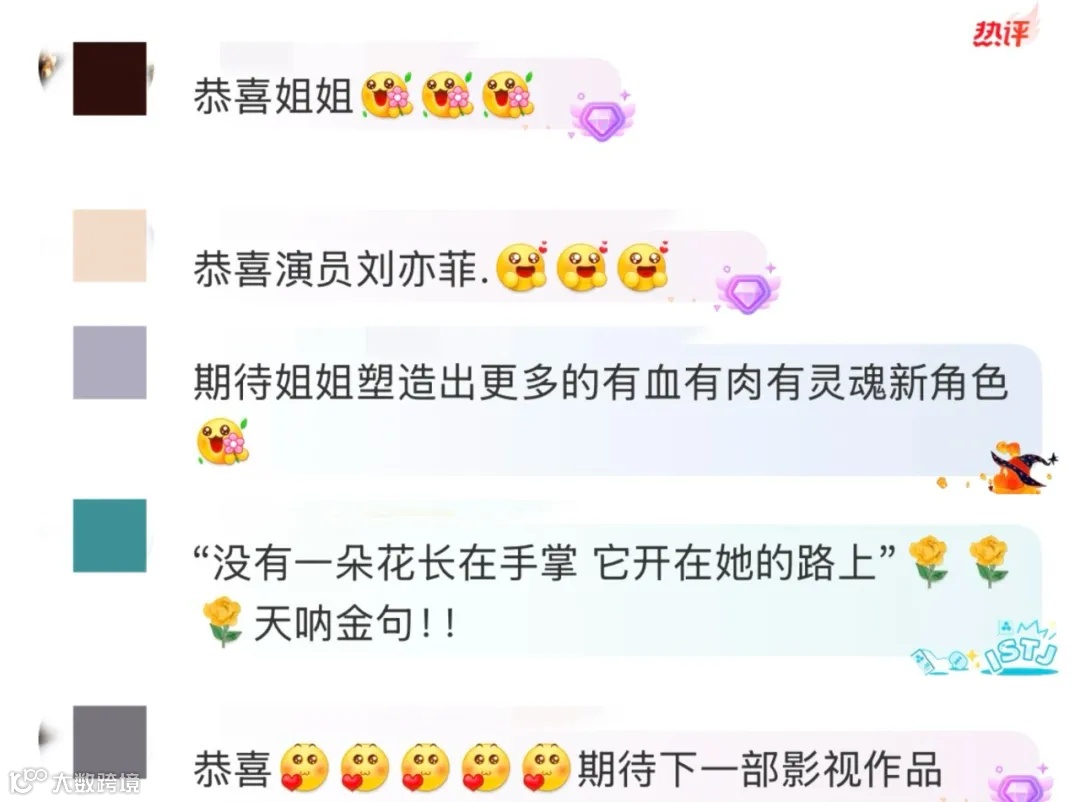Click the 期待下一部影视作品 comment text

point(760,769)
